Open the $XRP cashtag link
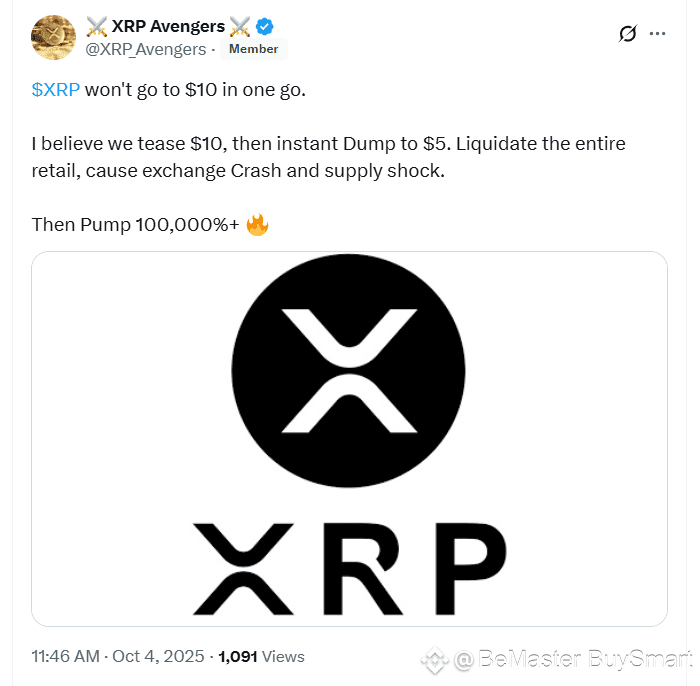Screen dimensions: 700x686 tap(56, 90)
